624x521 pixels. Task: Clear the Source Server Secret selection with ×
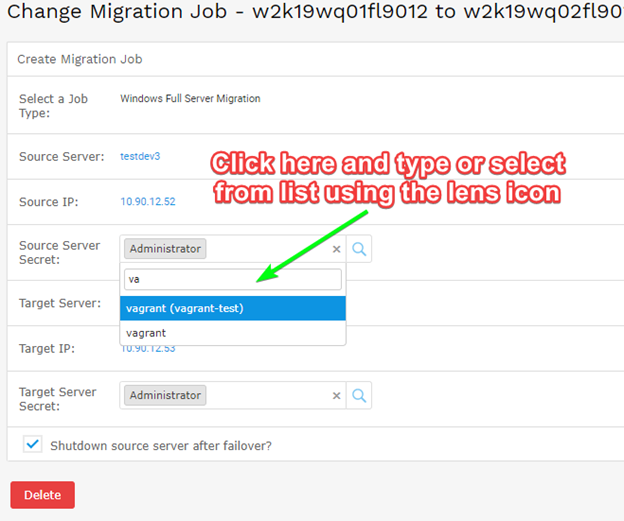tap(336, 249)
